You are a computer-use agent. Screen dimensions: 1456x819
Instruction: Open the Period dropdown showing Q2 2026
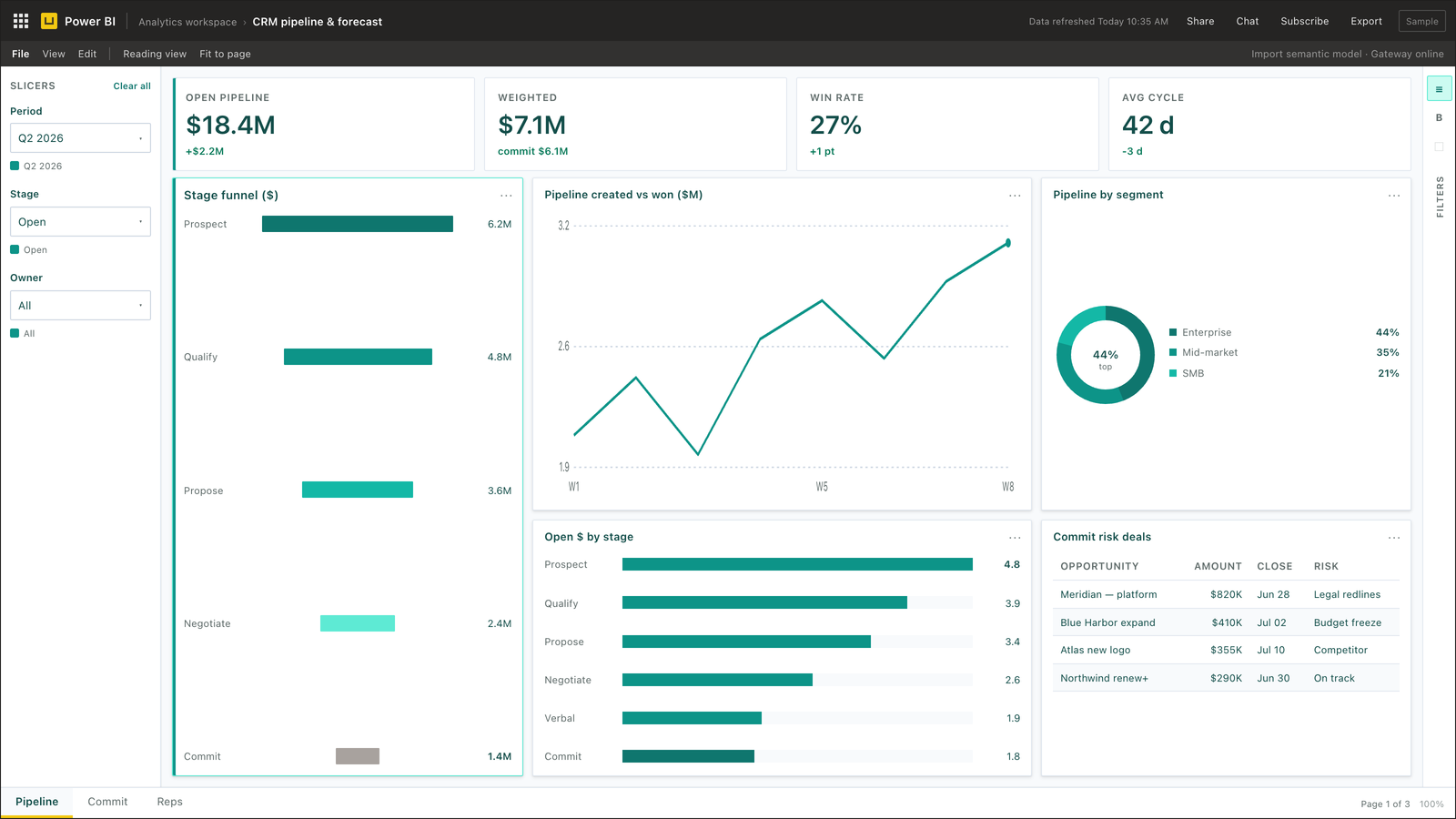coord(80,138)
